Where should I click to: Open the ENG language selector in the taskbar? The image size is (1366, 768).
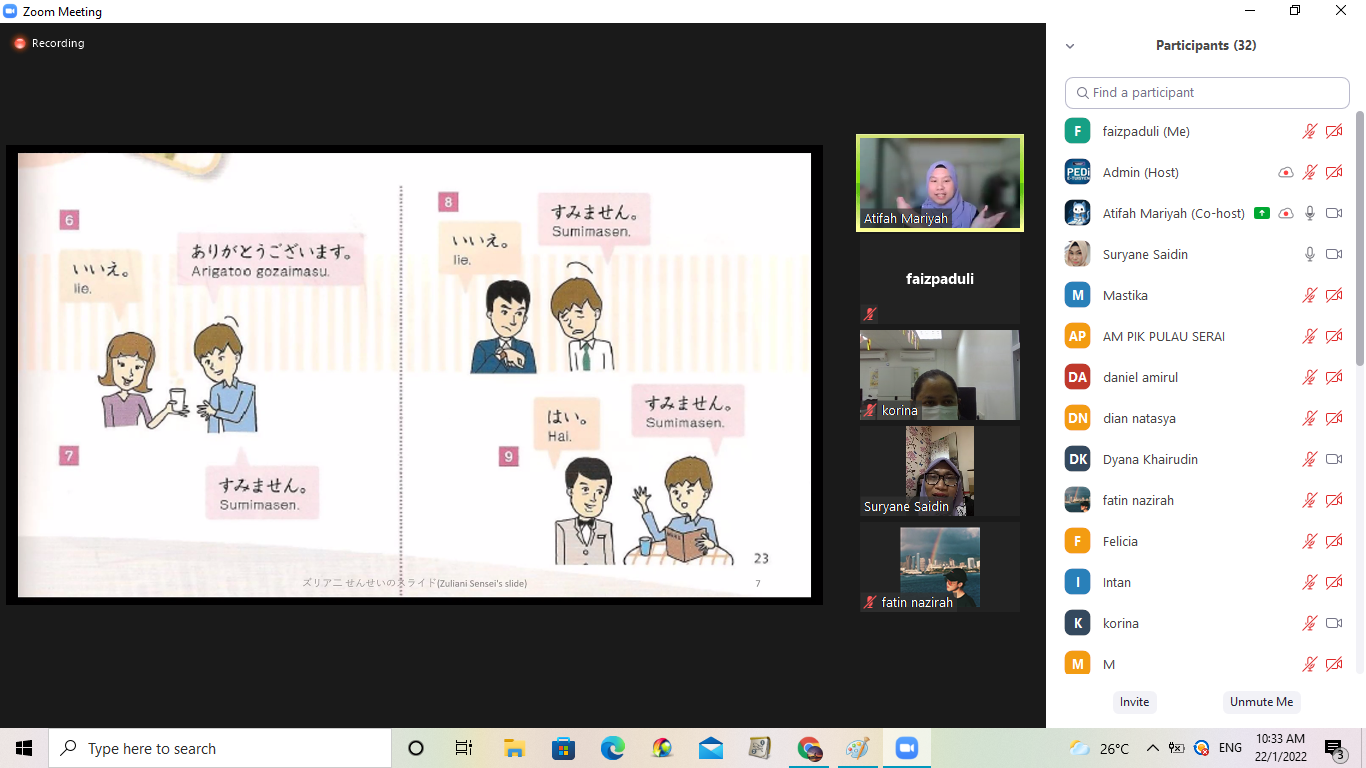(x=1230, y=748)
